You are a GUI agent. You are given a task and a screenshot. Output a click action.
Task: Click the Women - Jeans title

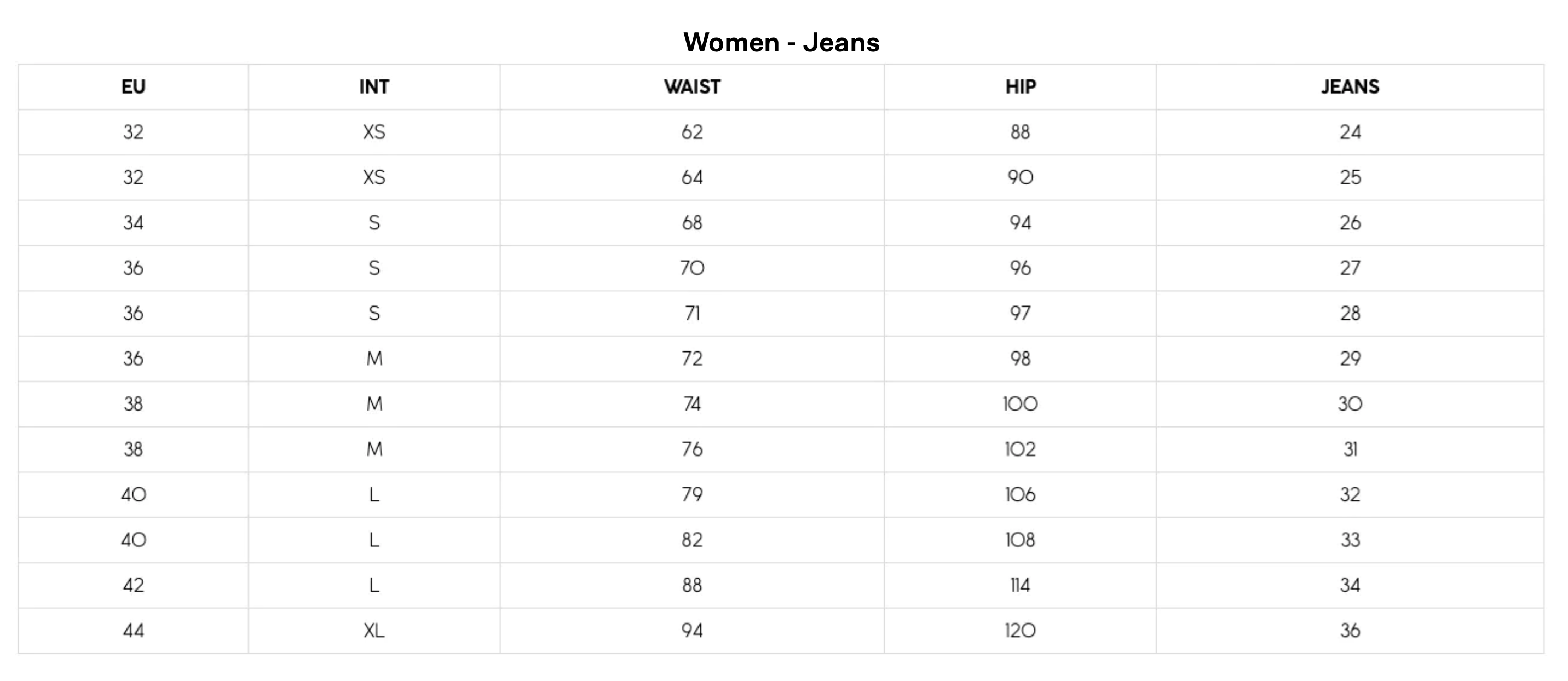click(782, 43)
